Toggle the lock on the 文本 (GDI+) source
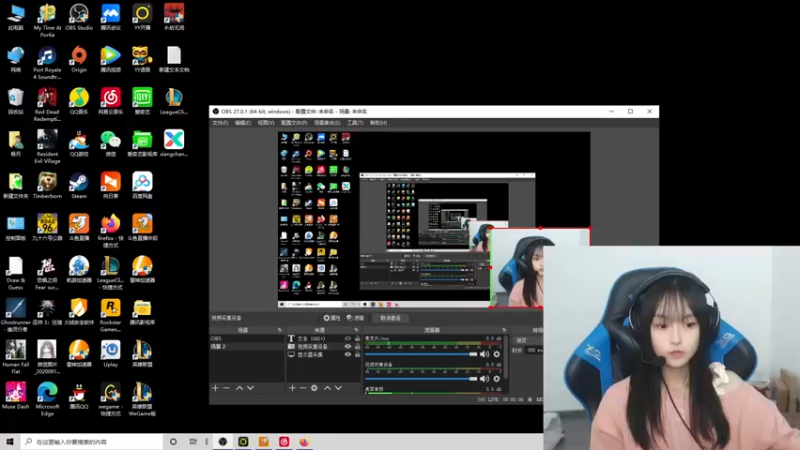Viewport: 800px width, 450px height. pos(357,338)
